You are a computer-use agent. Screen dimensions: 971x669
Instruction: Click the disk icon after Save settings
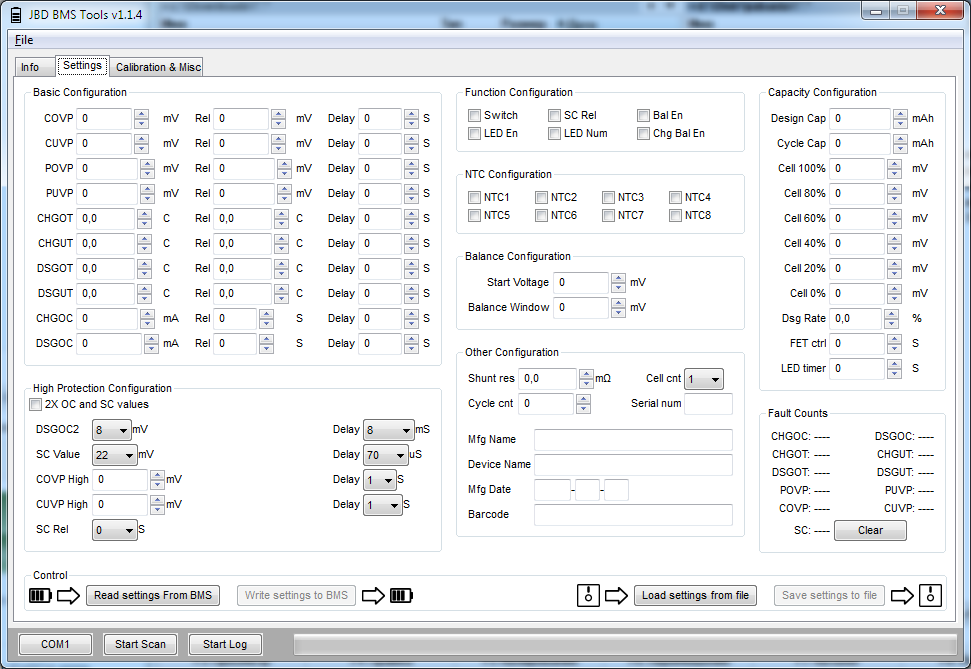[930, 595]
